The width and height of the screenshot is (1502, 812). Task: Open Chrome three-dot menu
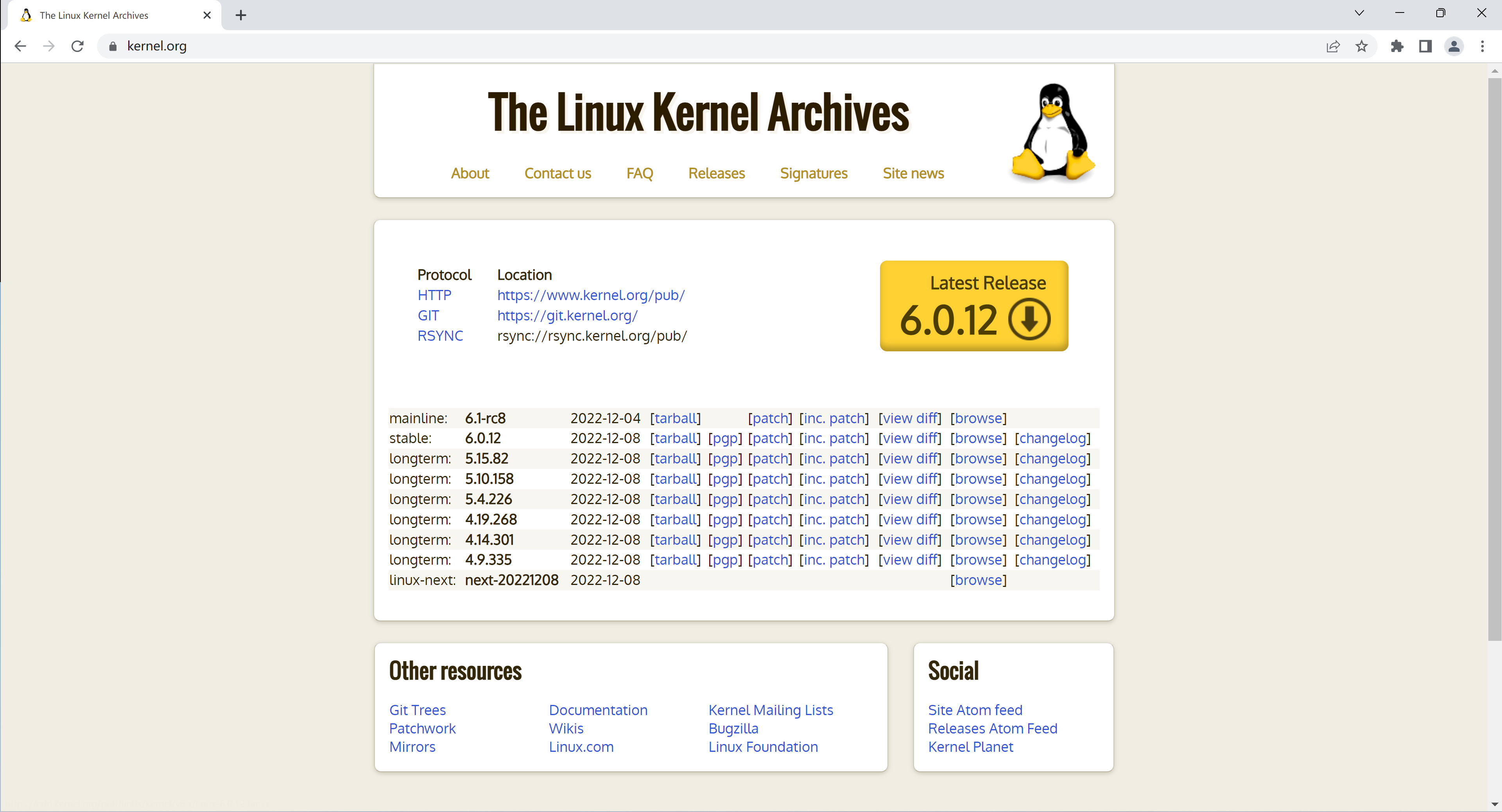pyautogui.click(x=1483, y=46)
